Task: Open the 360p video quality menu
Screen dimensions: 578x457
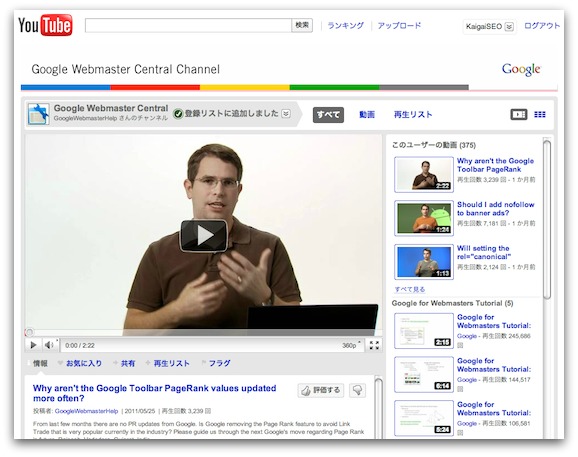Action: (351, 345)
